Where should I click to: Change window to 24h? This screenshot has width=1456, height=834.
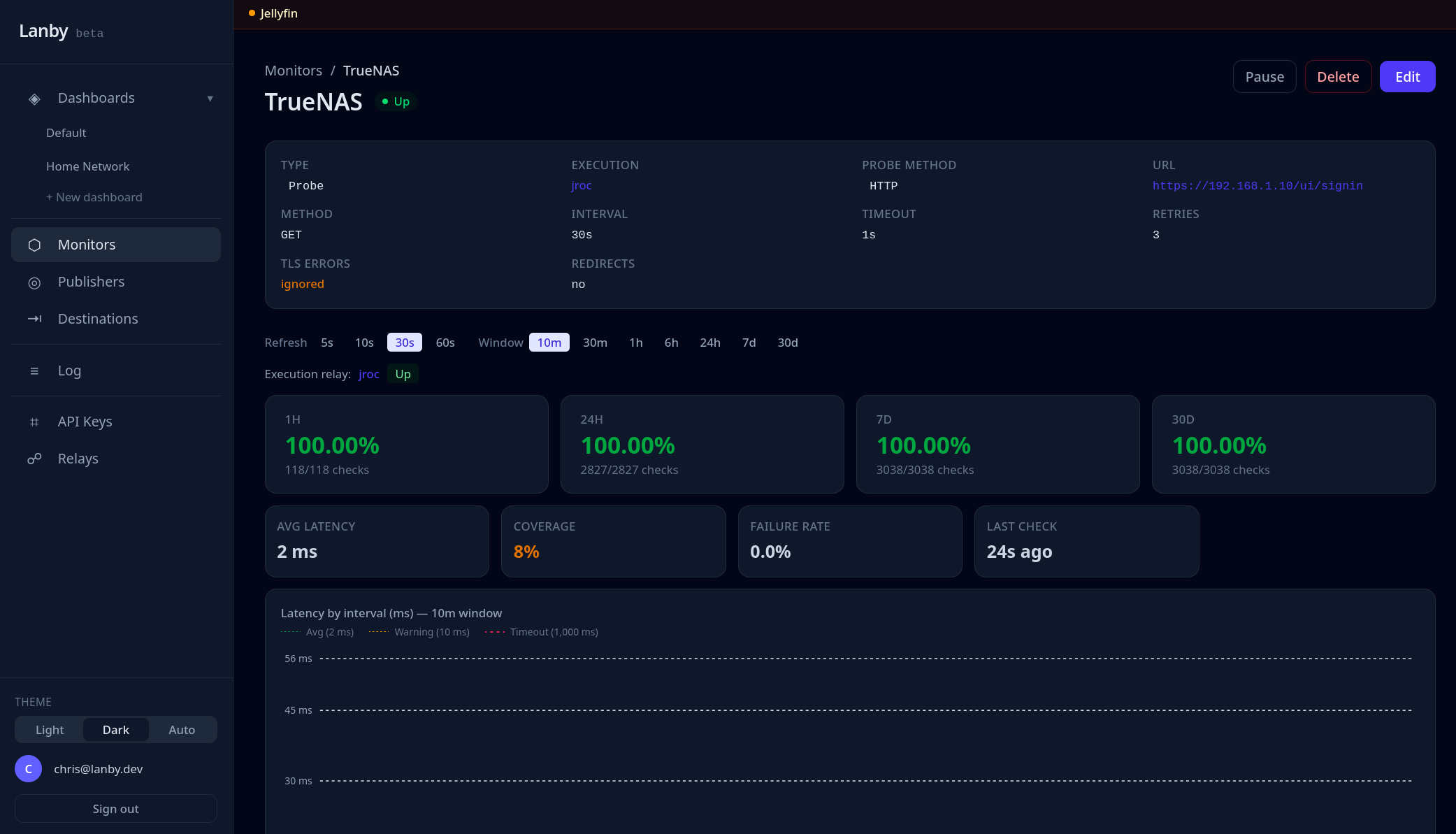click(x=710, y=343)
